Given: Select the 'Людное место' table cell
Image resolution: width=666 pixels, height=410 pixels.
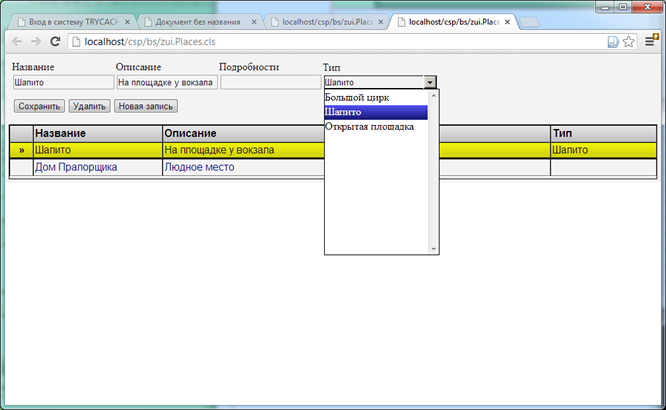Looking at the screenshot, I should [x=243, y=167].
